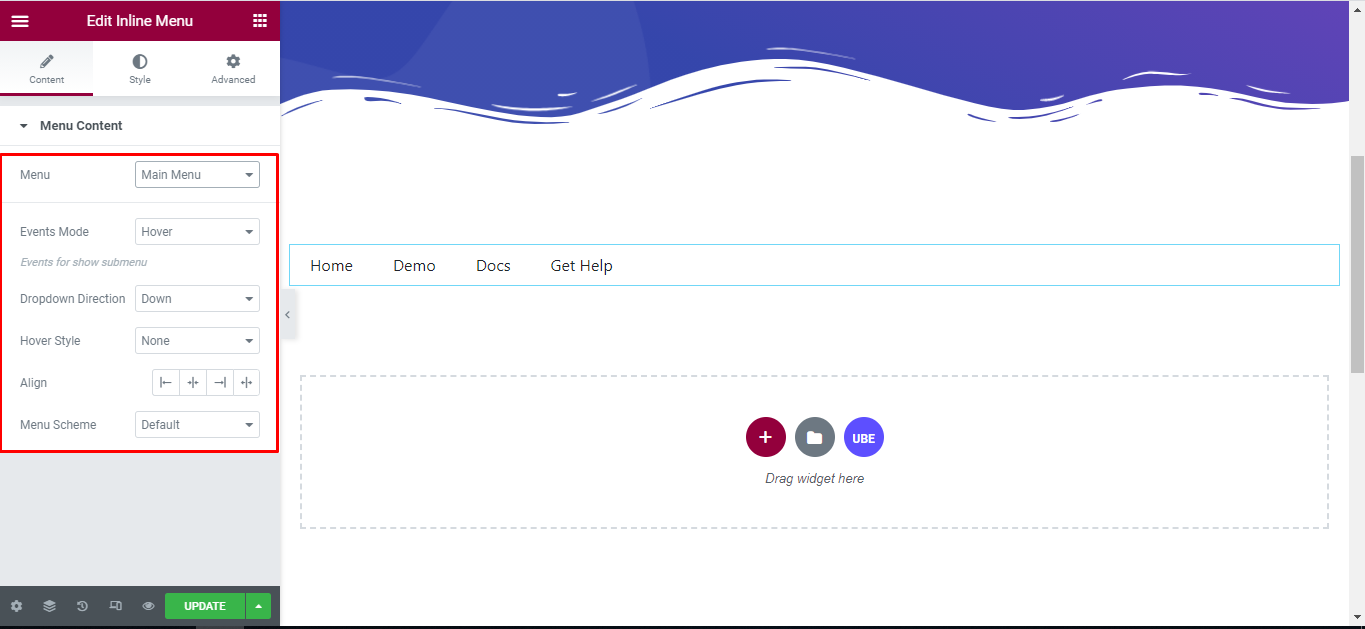Viewport: 1365px width, 629px height.
Task: Add template with the folder button
Action: pos(815,437)
